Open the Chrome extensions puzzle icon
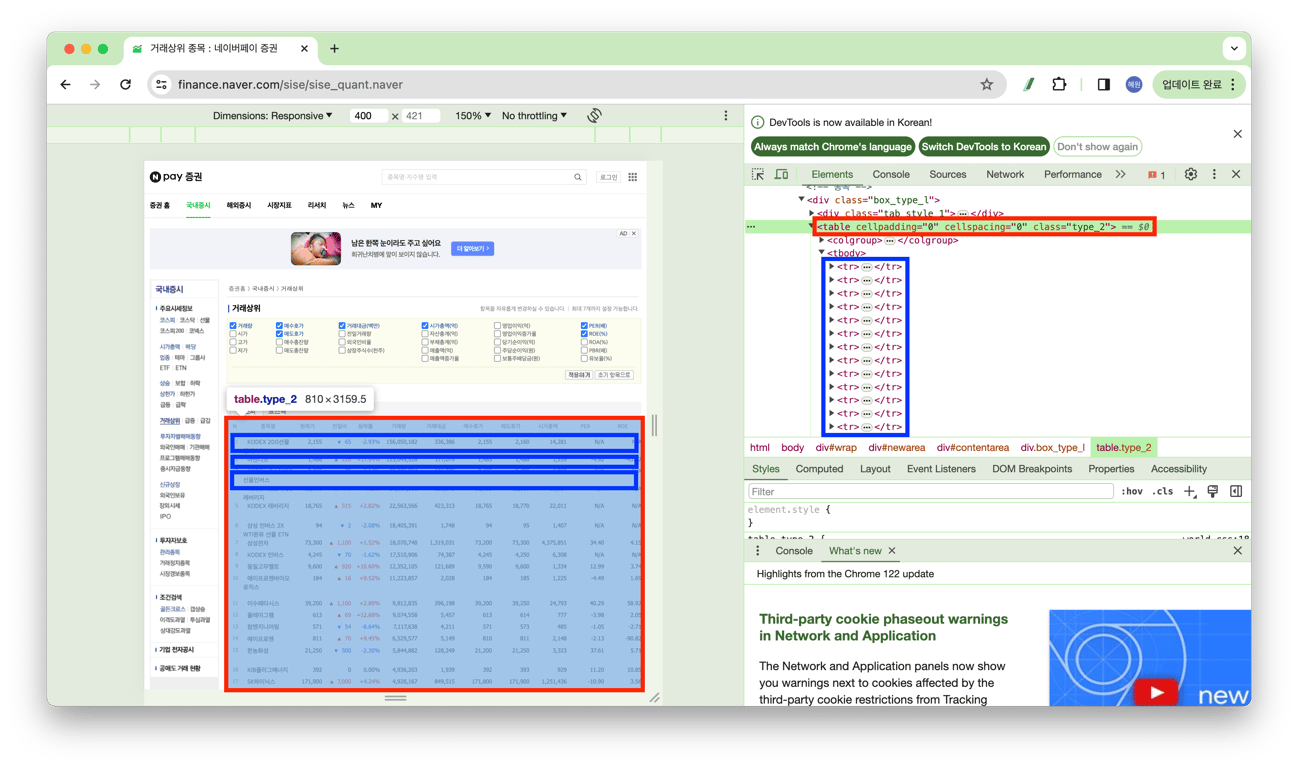 pos(1059,85)
